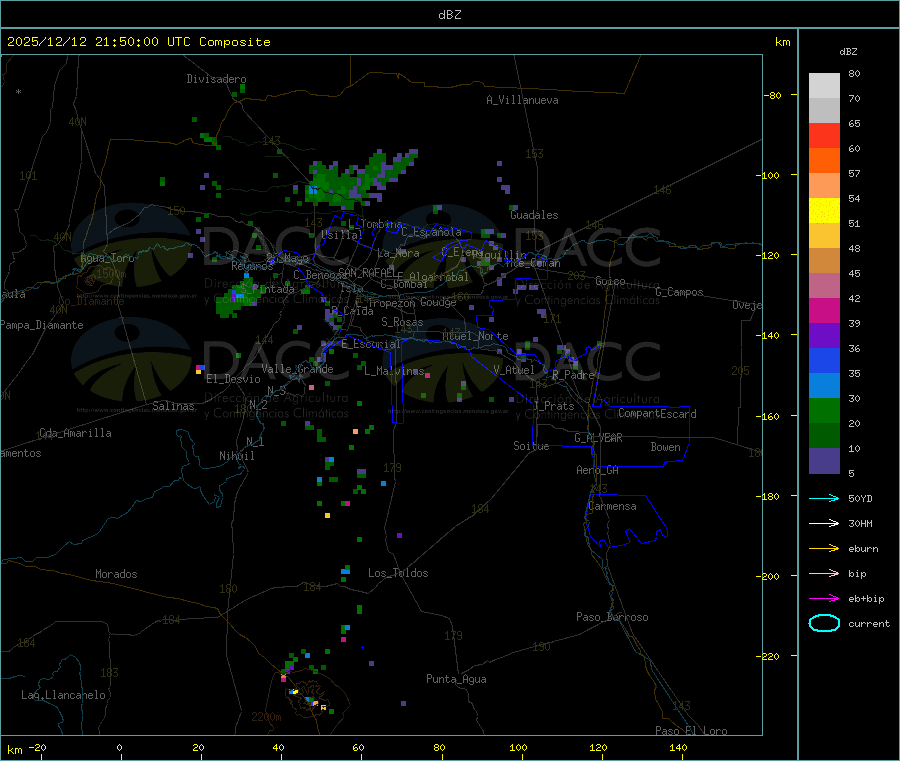The height and width of the screenshot is (761, 900).
Task: Click the yellow 54 dBZ legend swatch
Action: [x=824, y=211]
